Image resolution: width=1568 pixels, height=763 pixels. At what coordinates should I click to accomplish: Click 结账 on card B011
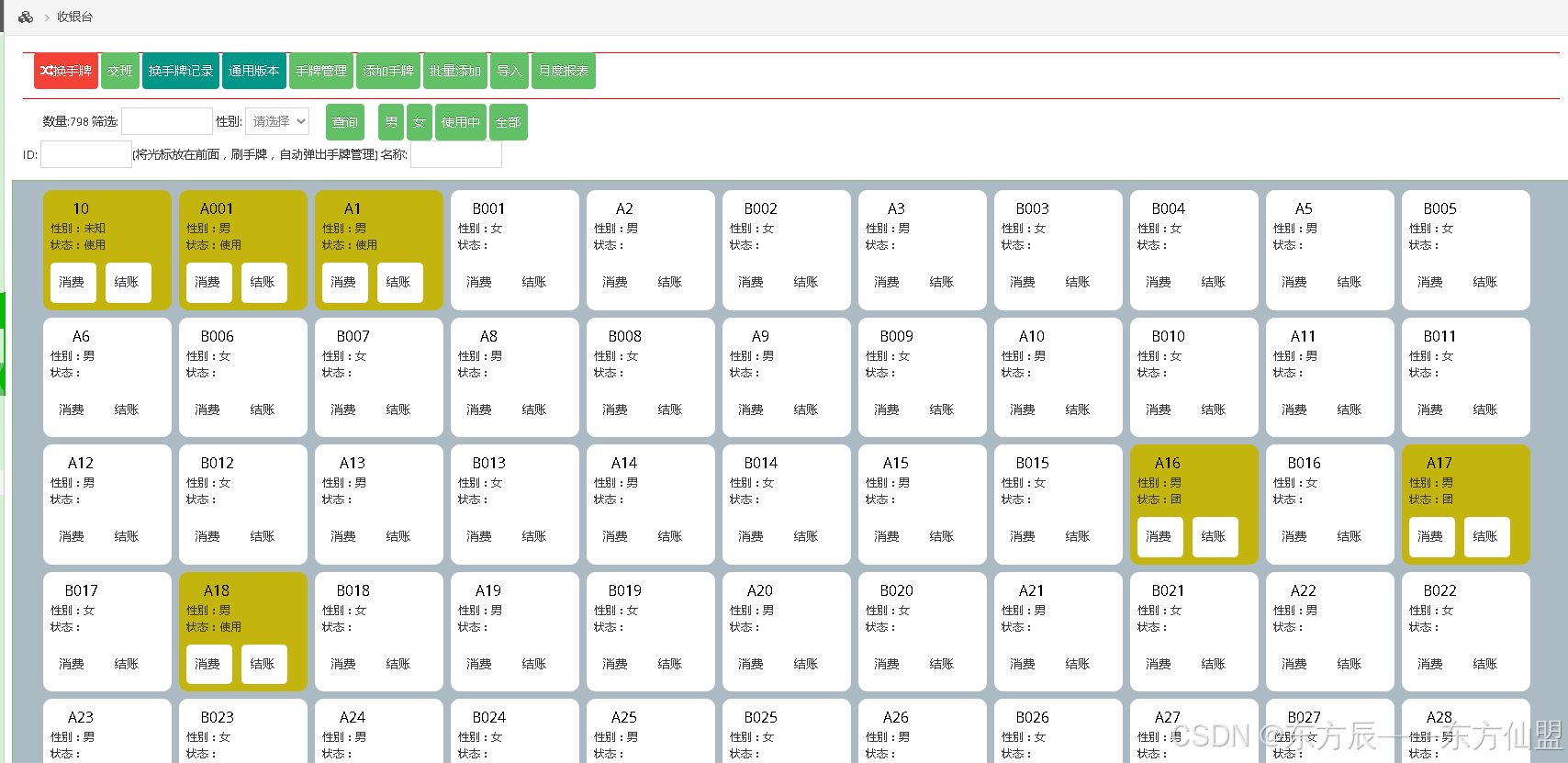point(1485,410)
